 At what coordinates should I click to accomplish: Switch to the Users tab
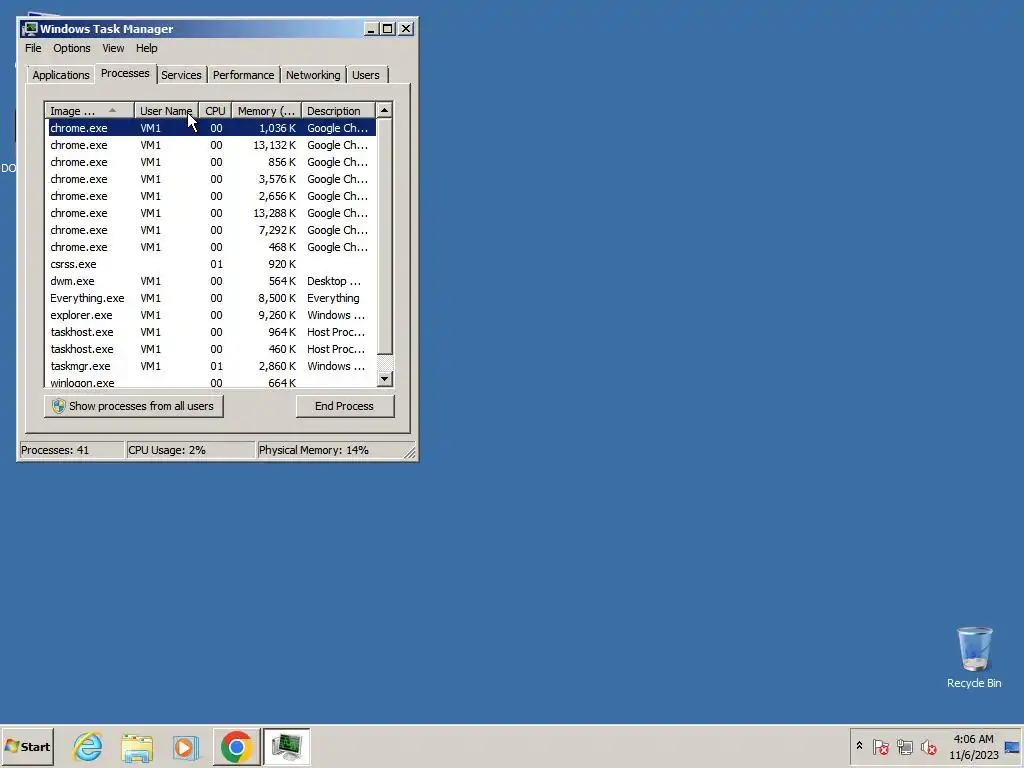(366, 75)
